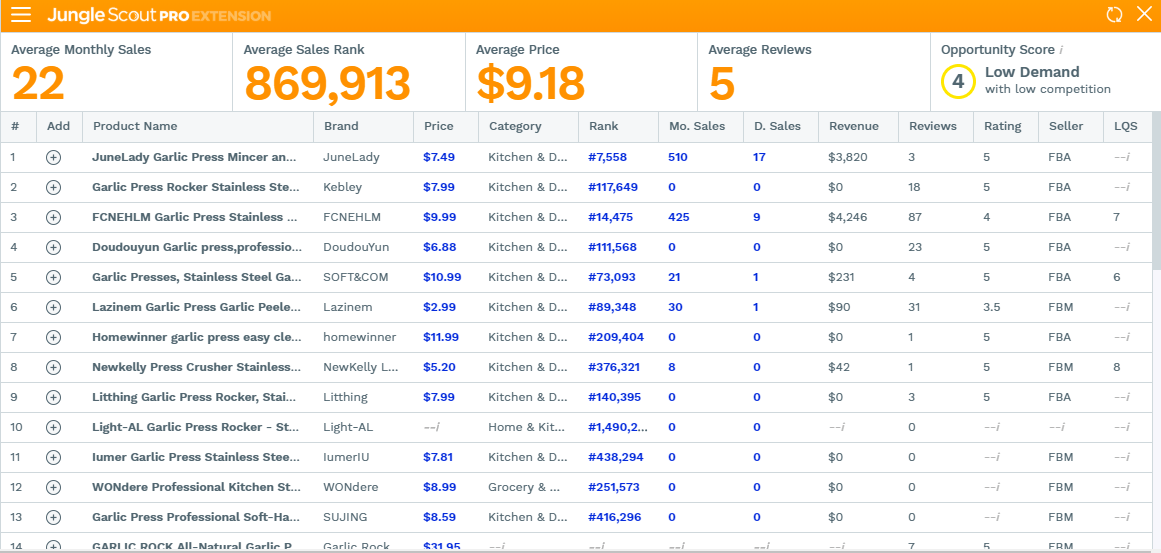Sort by Category column header

point(515,127)
